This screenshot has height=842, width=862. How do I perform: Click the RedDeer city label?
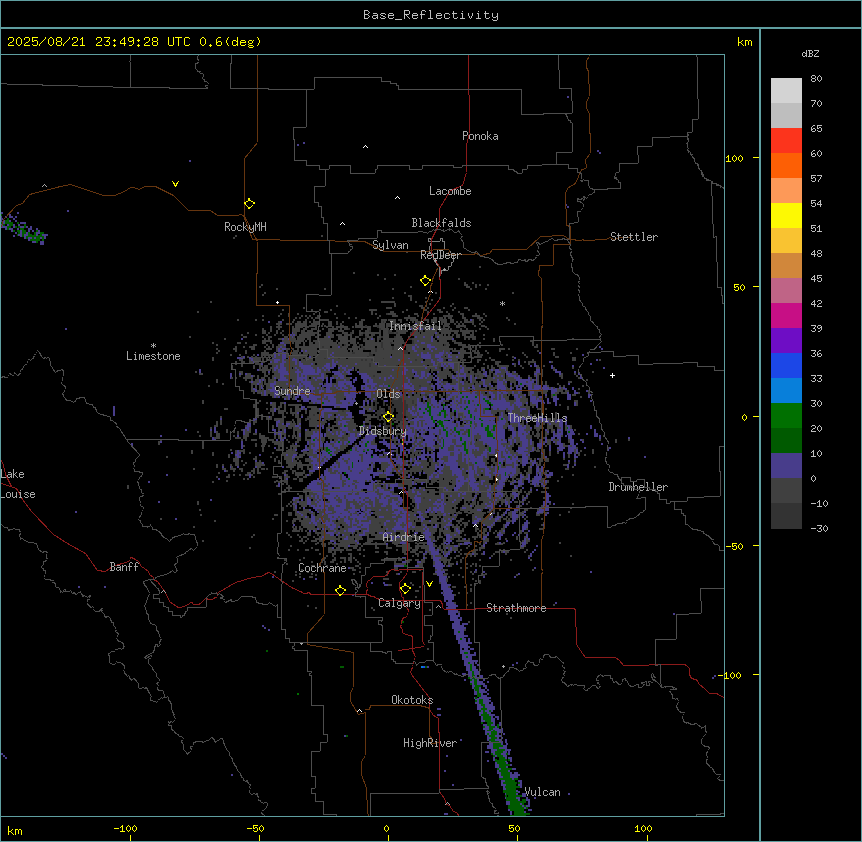click(440, 255)
